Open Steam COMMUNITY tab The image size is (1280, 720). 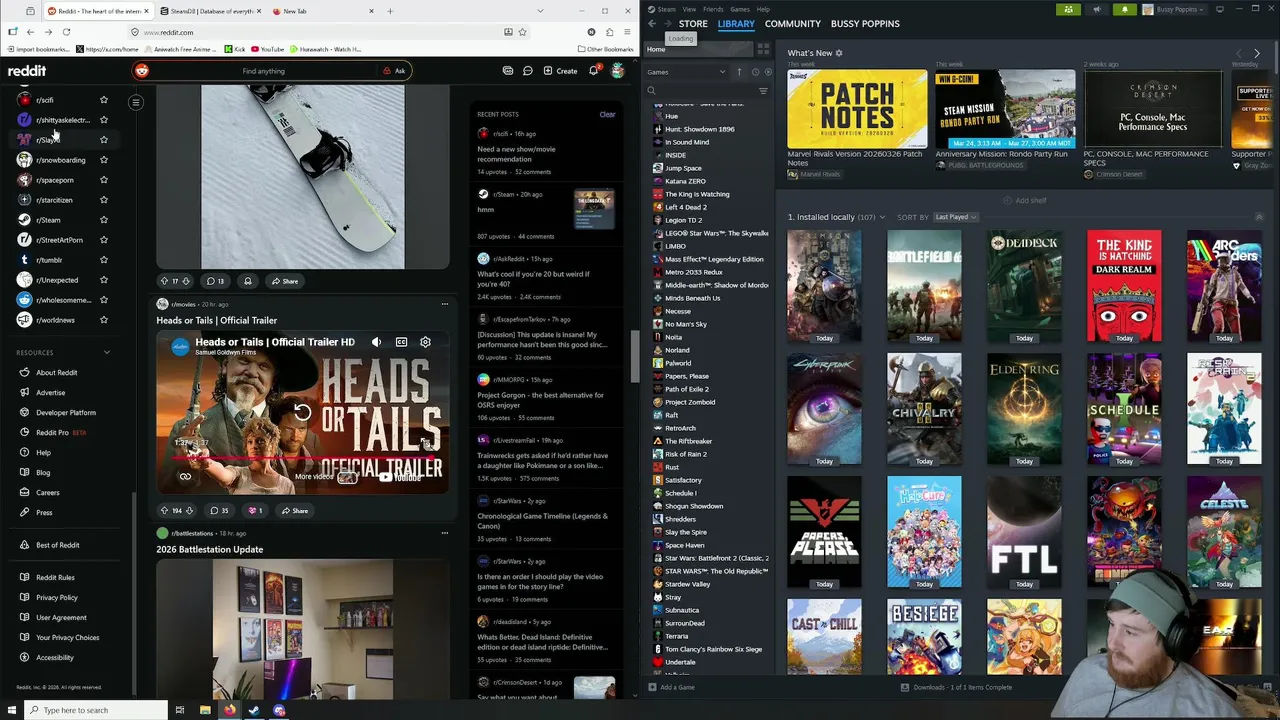[793, 23]
